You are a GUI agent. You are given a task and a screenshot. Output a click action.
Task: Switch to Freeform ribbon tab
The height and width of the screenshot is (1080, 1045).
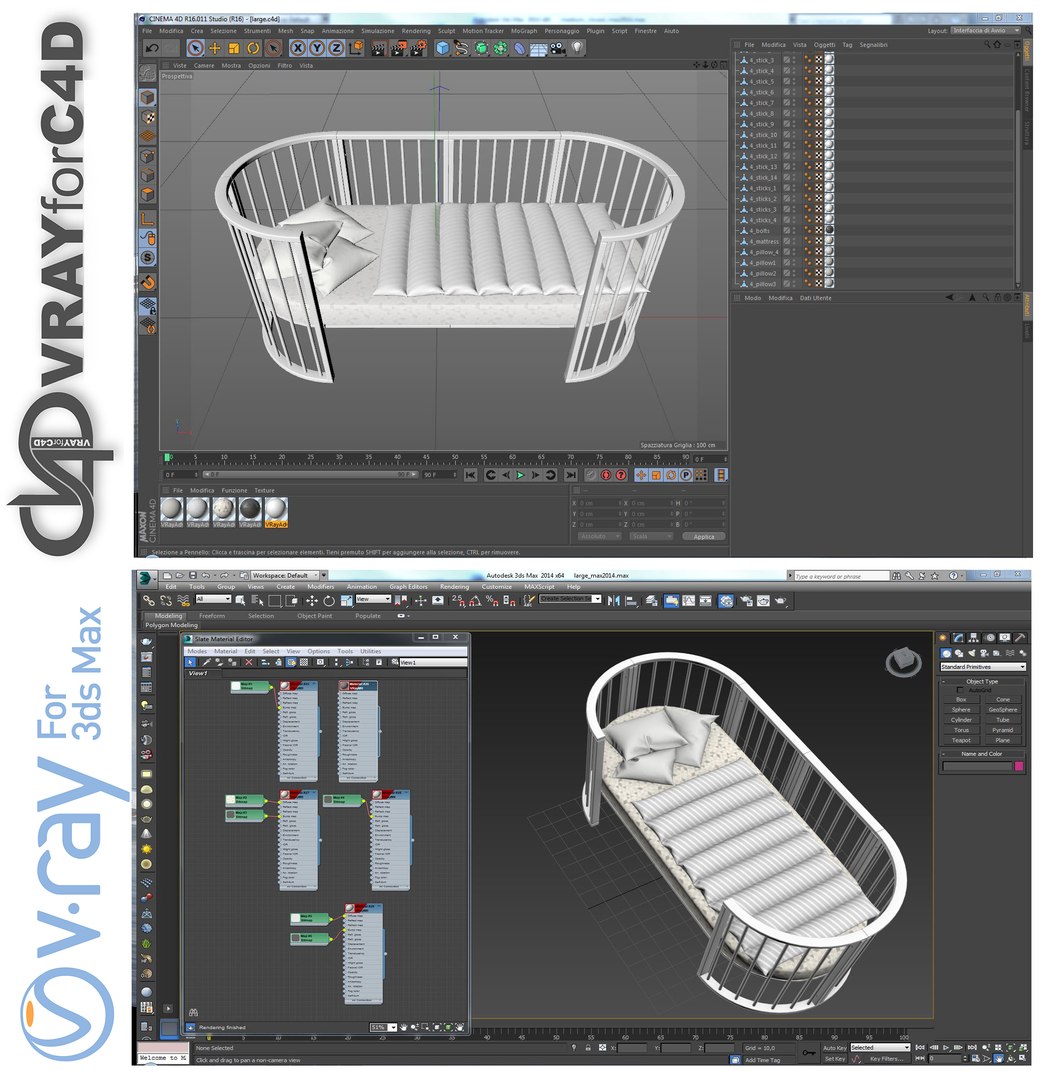point(212,616)
